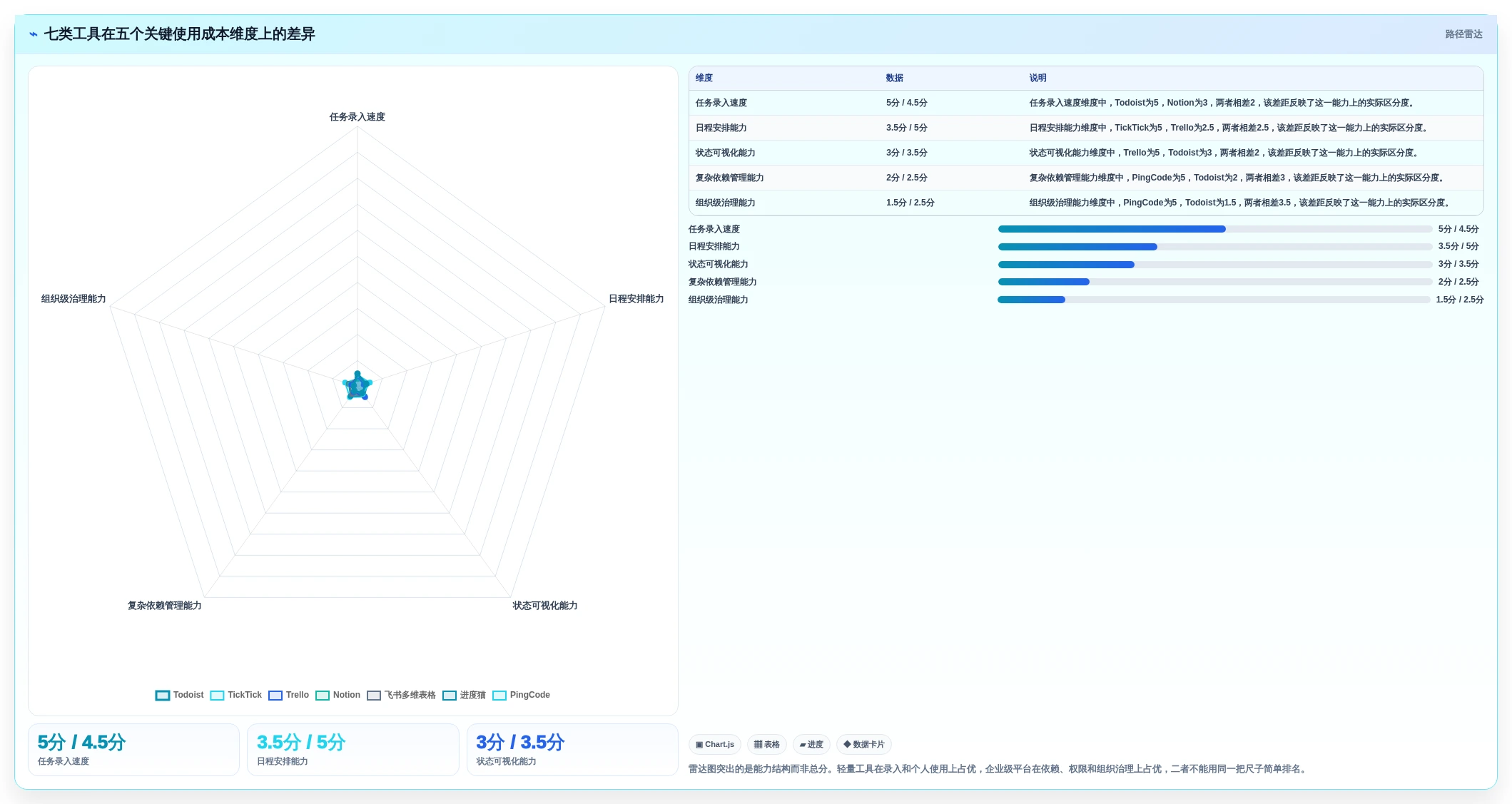Open the 3.5分 / 5分 data card

[x=352, y=750]
